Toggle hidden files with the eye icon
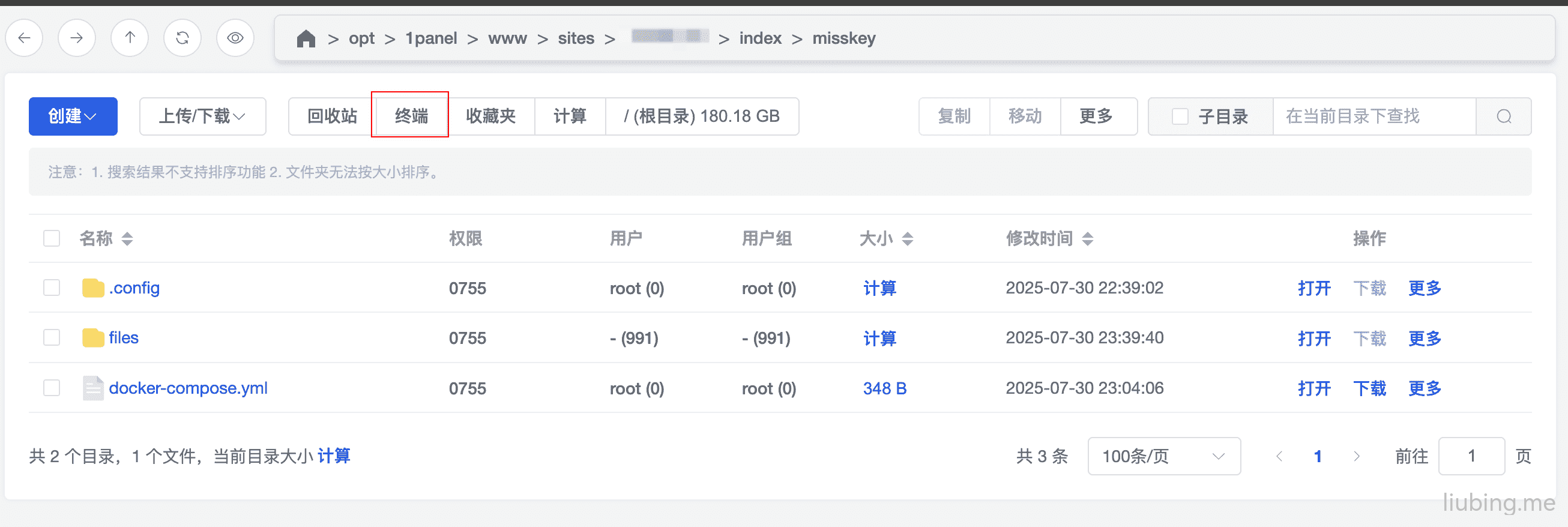This screenshot has width=1568, height=527. [235, 38]
